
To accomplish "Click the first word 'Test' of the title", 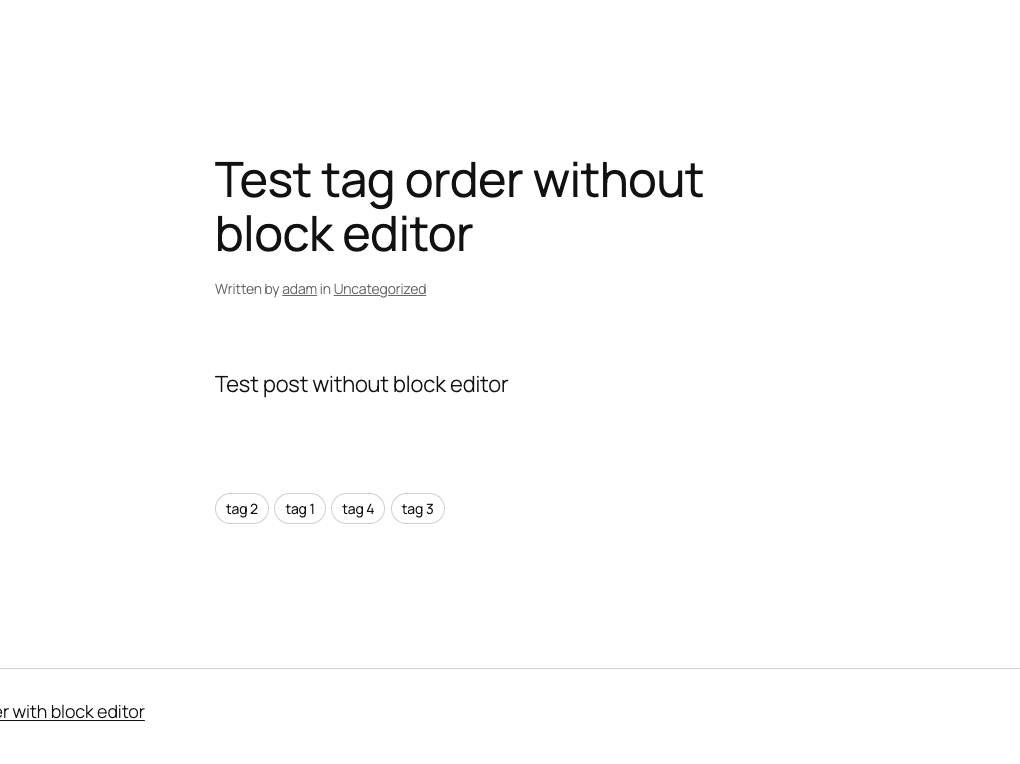I will [262, 180].
